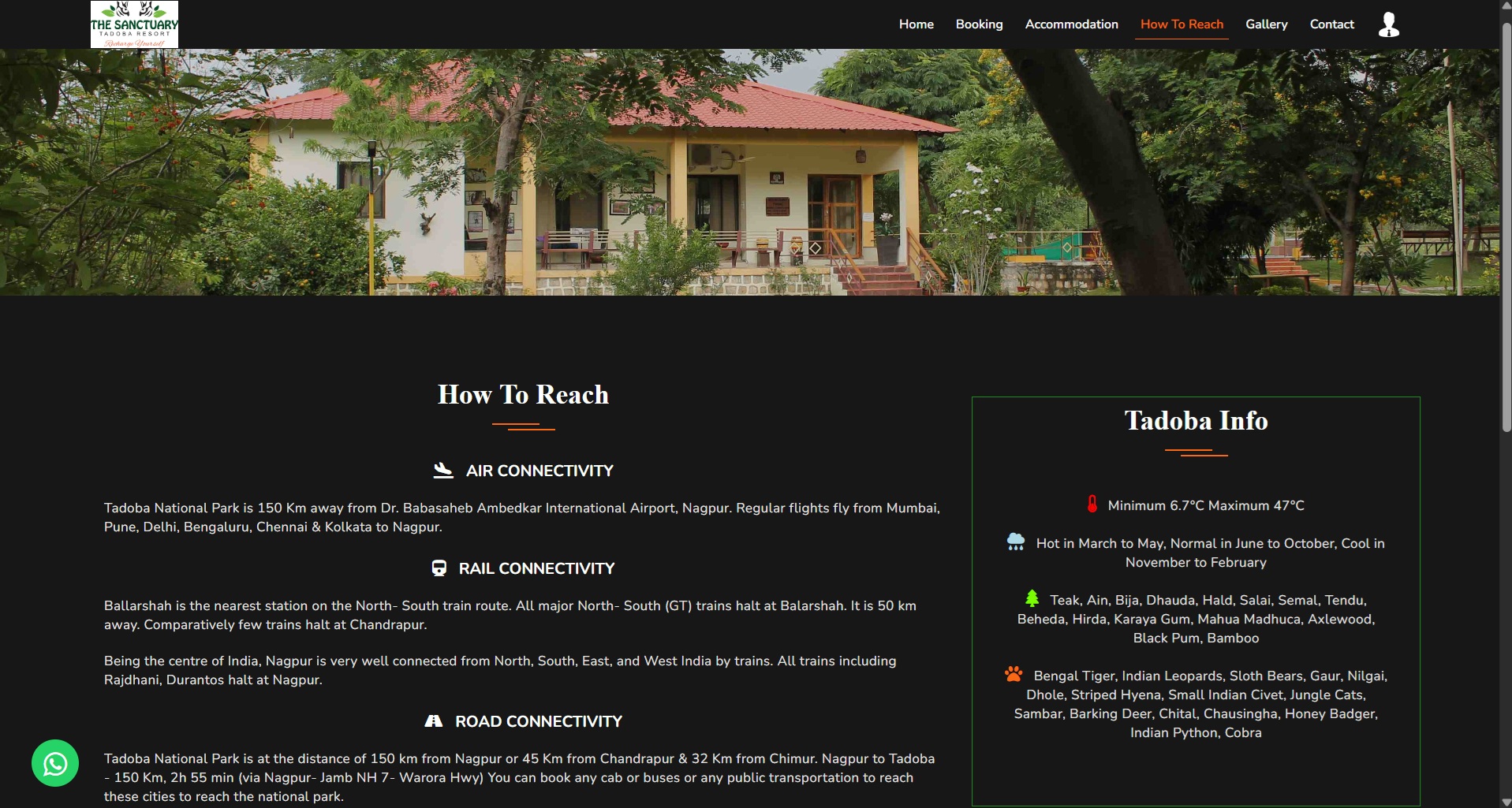This screenshot has width=1512, height=808.
Task: Open the WhatsApp chat button
Action: 55,763
